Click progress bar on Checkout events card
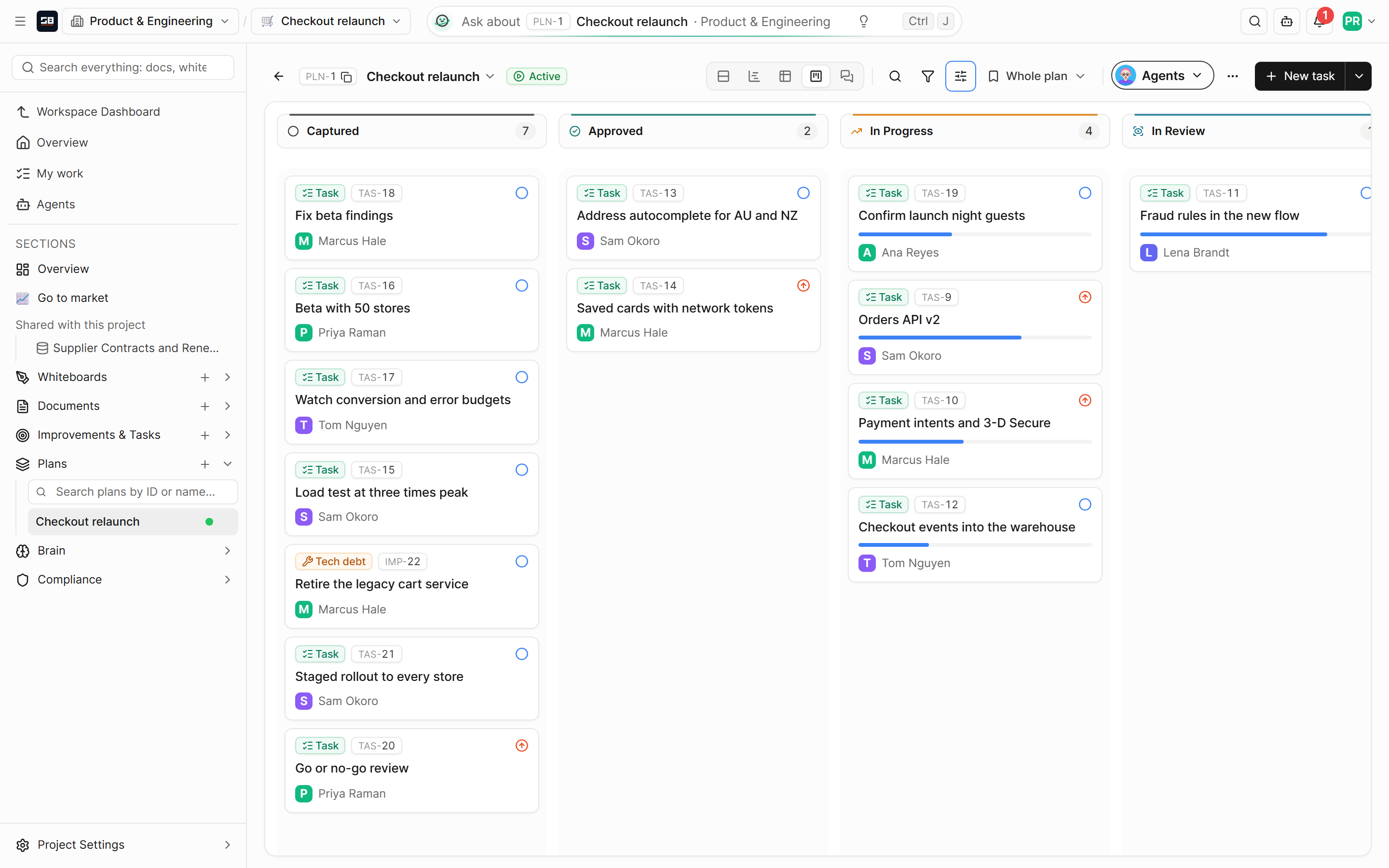This screenshot has width=1389, height=868. coord(975,545)
